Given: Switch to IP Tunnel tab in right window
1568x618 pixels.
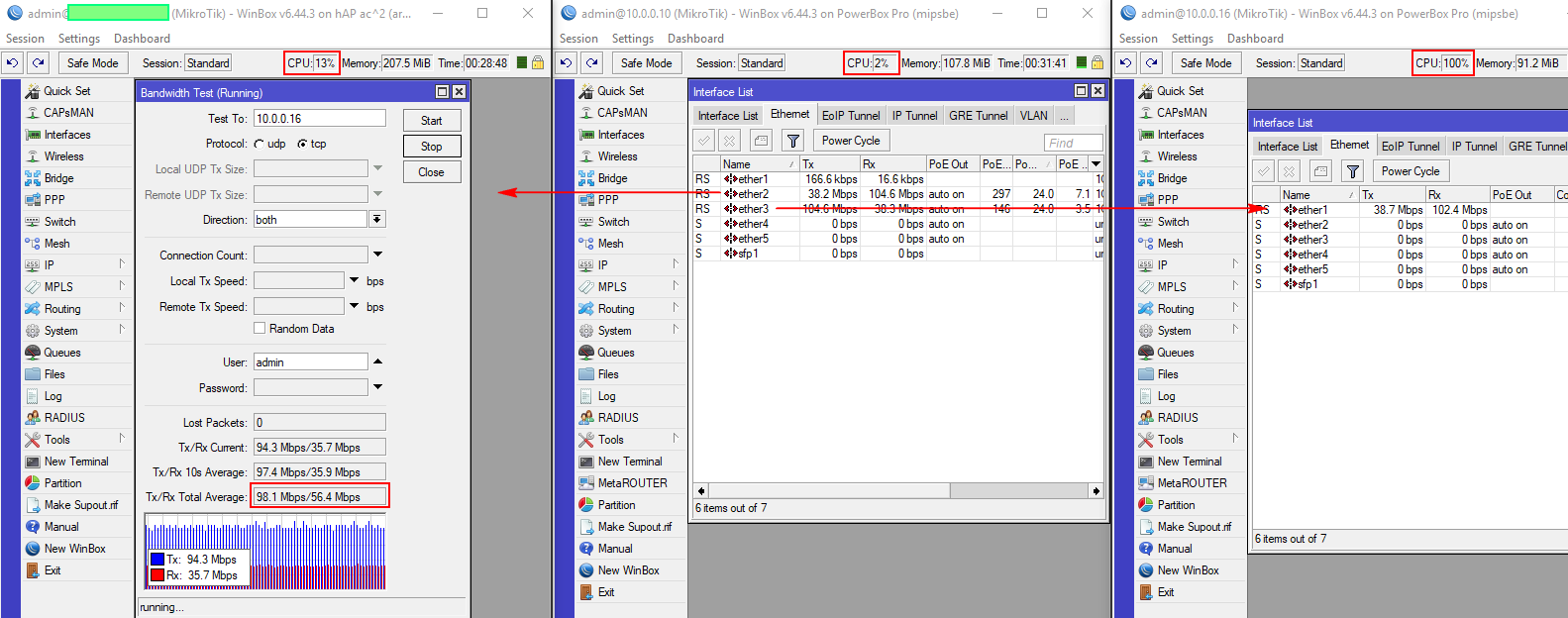Looking at the screenshot, I should 1475,146.
